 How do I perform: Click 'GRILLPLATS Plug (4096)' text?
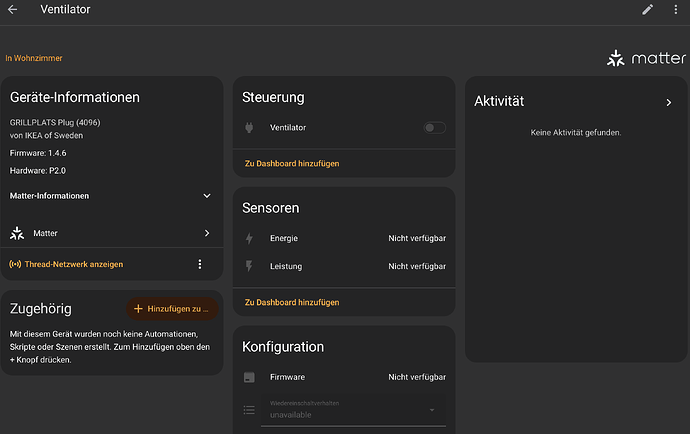point(55,122)
